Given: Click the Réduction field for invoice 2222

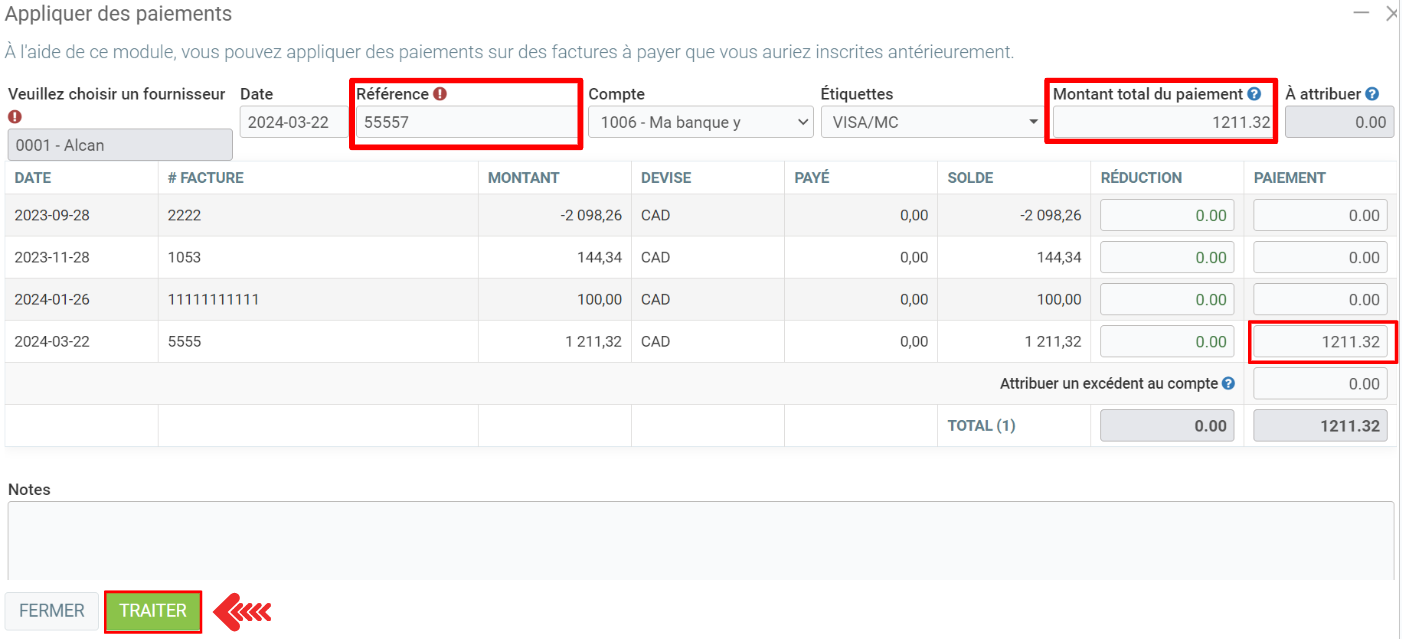Looking at the screenshot, I should coord(1166,215).
